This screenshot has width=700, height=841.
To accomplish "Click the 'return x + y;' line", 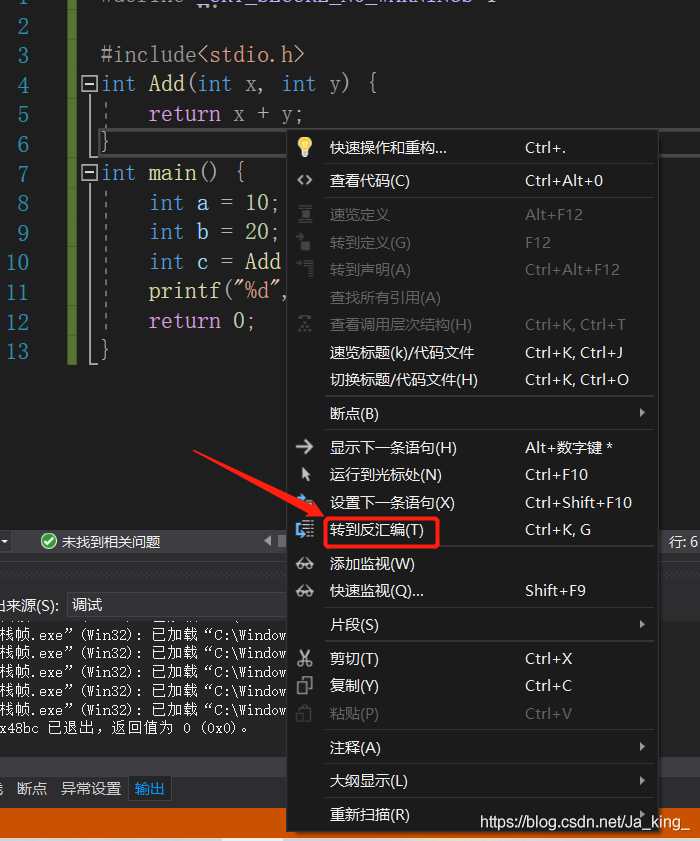I will click(x=225, y=114).
